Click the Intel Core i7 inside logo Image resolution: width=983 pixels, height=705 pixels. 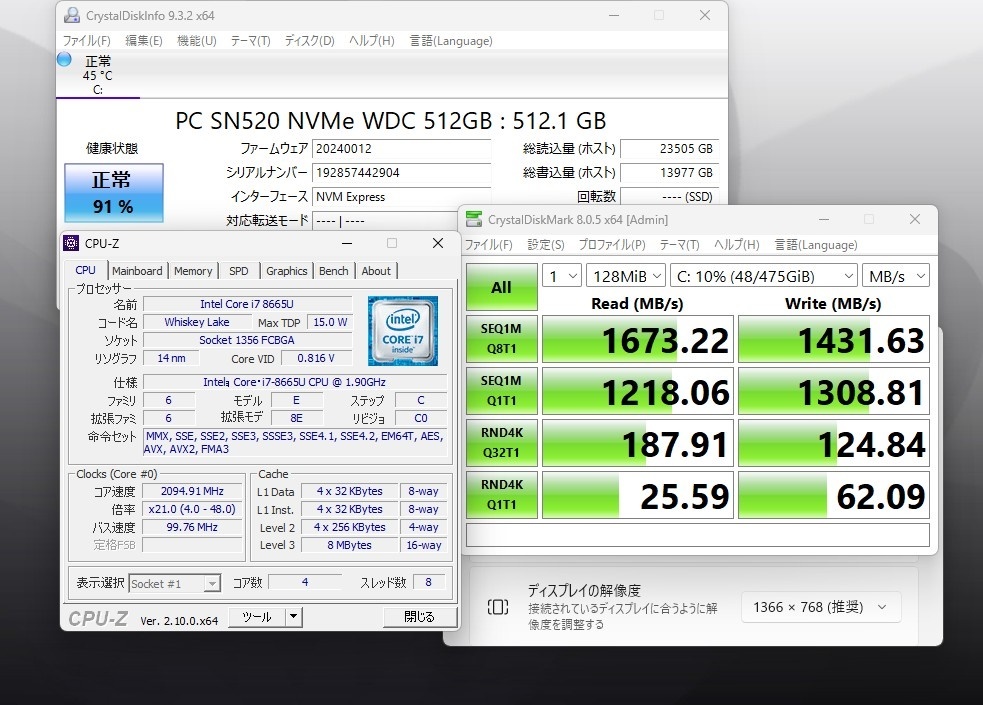pos(402,331)
